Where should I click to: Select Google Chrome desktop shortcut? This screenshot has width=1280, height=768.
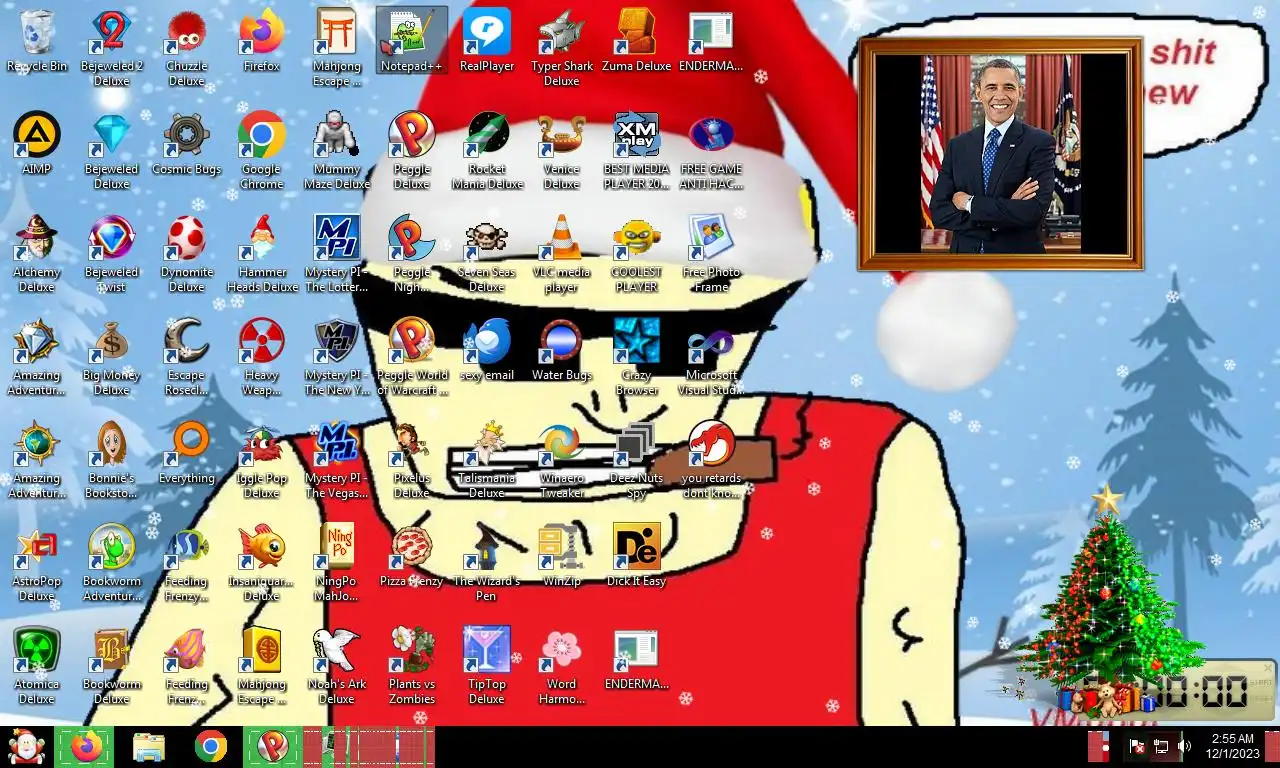(x=262, y=149)
